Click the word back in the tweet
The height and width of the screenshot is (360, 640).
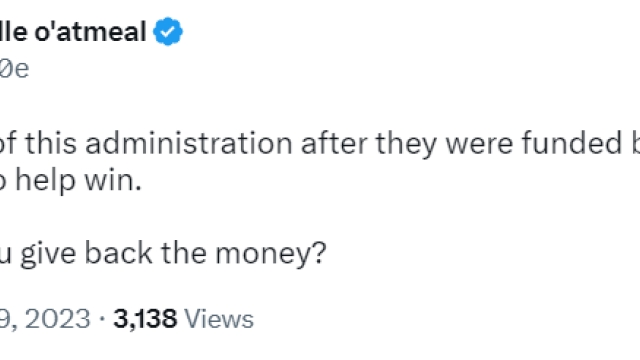[118, 253]
